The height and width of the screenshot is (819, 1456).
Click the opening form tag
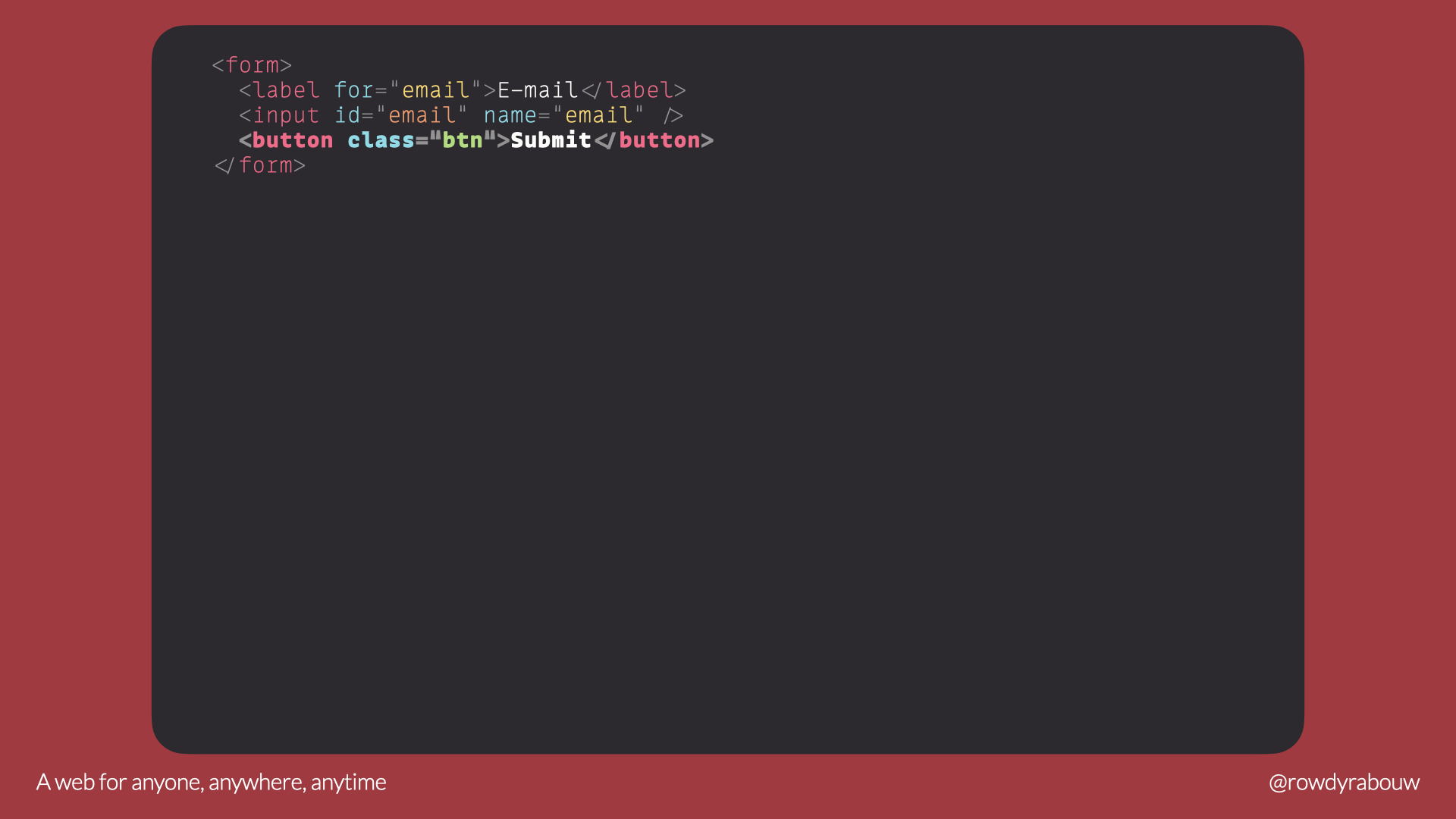click(252, 65)
